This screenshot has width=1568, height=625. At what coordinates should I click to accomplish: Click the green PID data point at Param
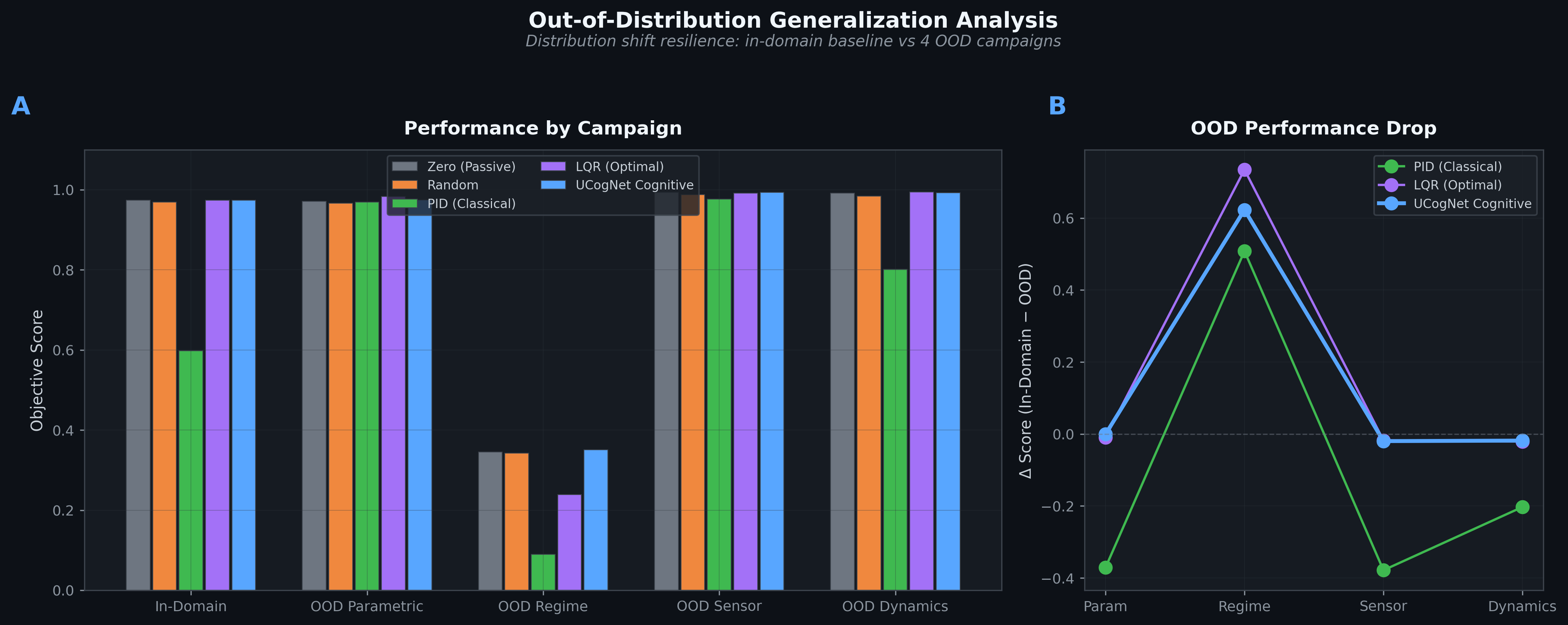click(x=1105, y=568)
